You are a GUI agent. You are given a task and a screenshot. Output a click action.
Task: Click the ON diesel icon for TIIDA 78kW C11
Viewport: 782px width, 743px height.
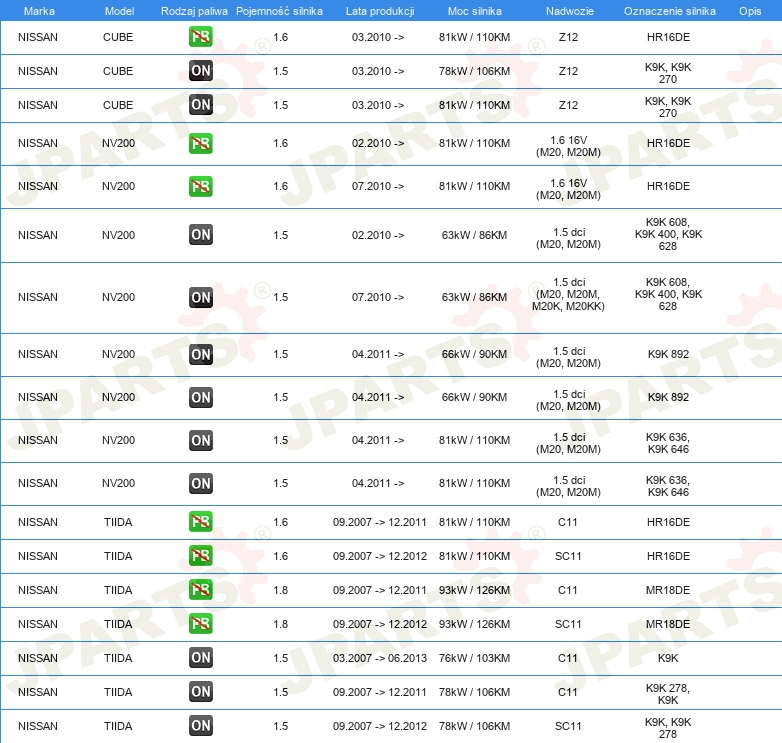tap(200, 692)
